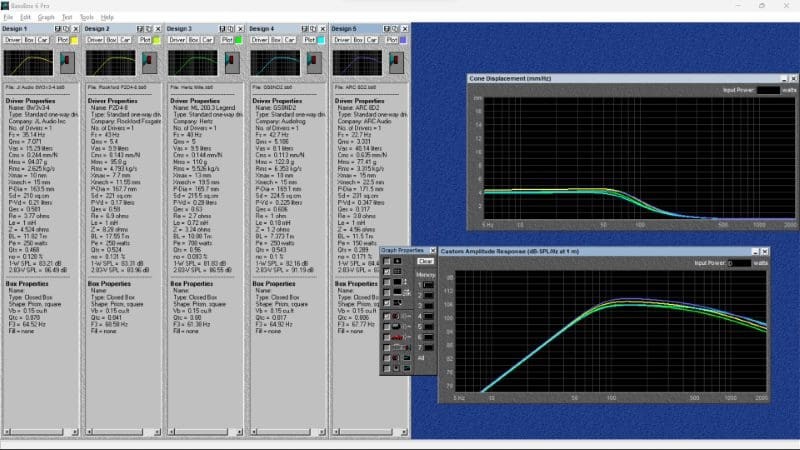Open the Tools menu
800x450 pixels.
click(87, 17)
